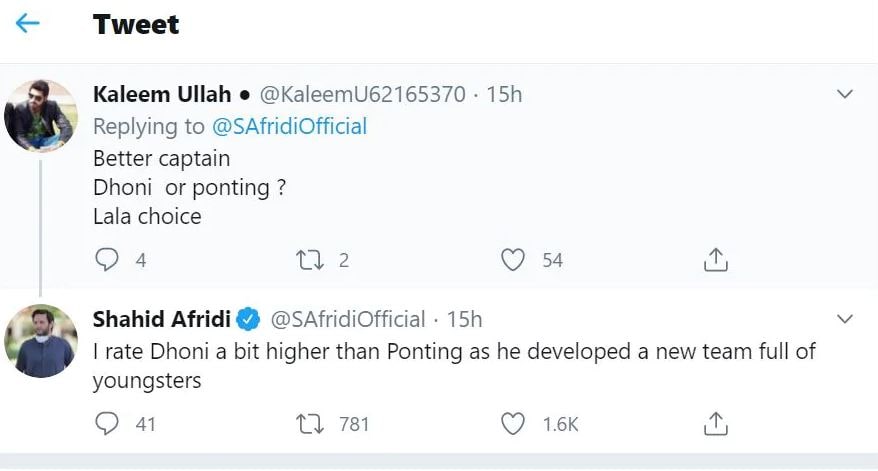Reply to Kaleem Ullah's tweet
Screen dimensions: 878x471
(107, 260)
